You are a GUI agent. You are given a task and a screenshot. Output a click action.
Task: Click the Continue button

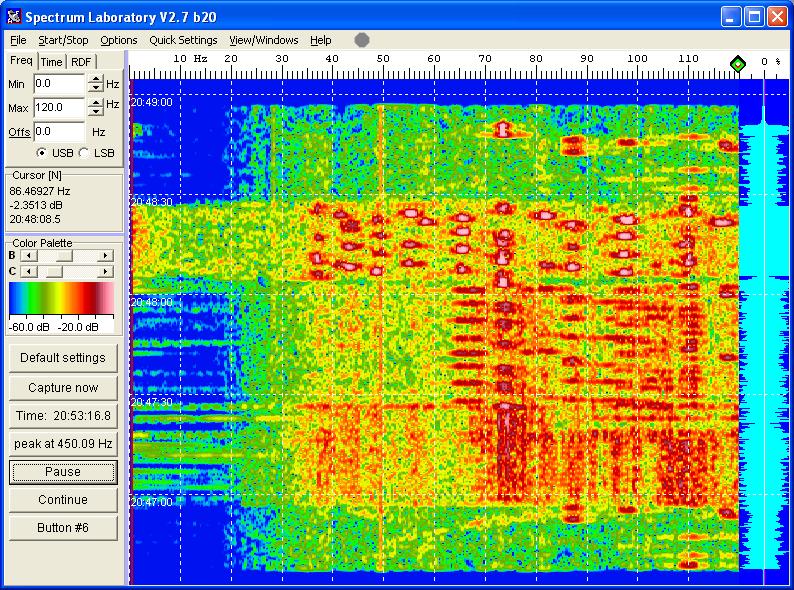point(63,500)
